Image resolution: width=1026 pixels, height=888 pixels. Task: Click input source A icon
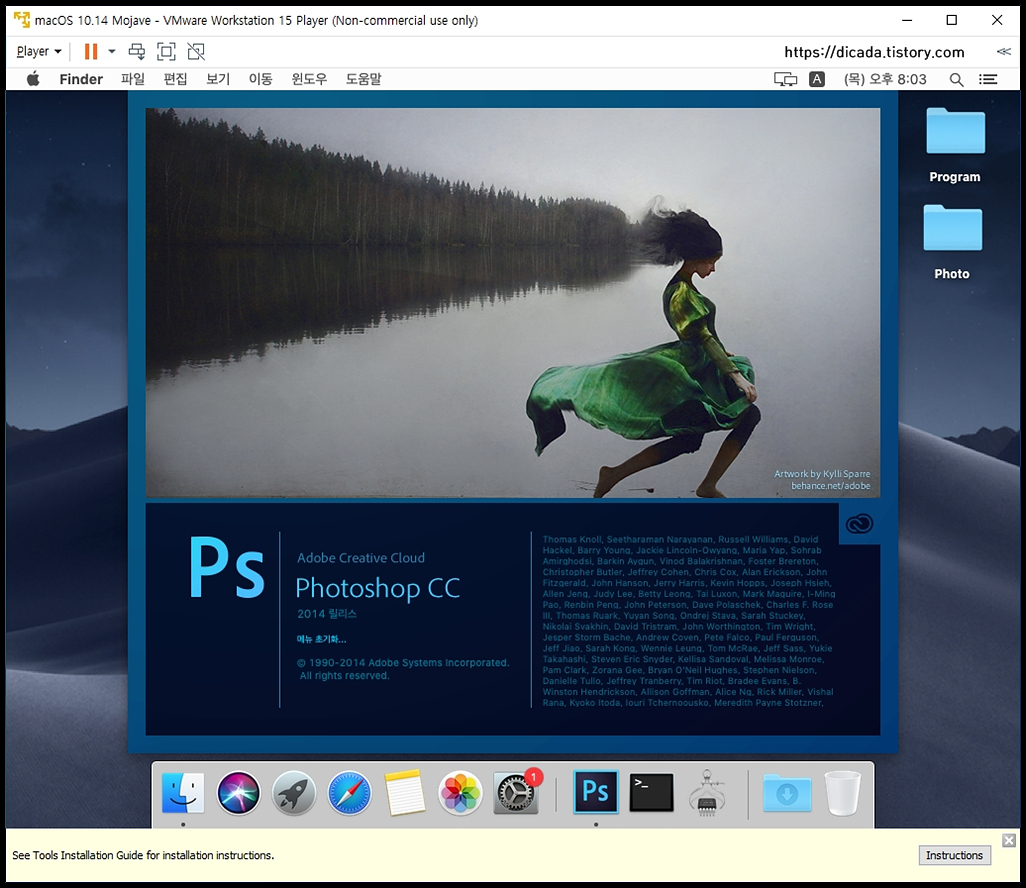point(817,79)
